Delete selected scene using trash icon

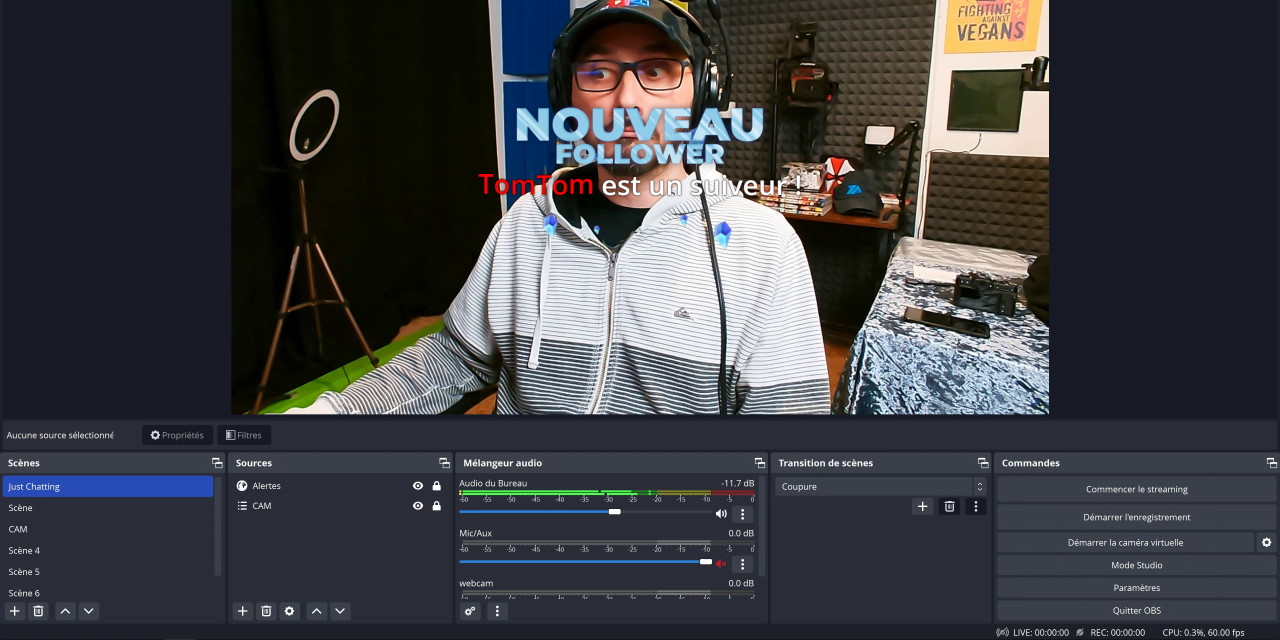39,611
